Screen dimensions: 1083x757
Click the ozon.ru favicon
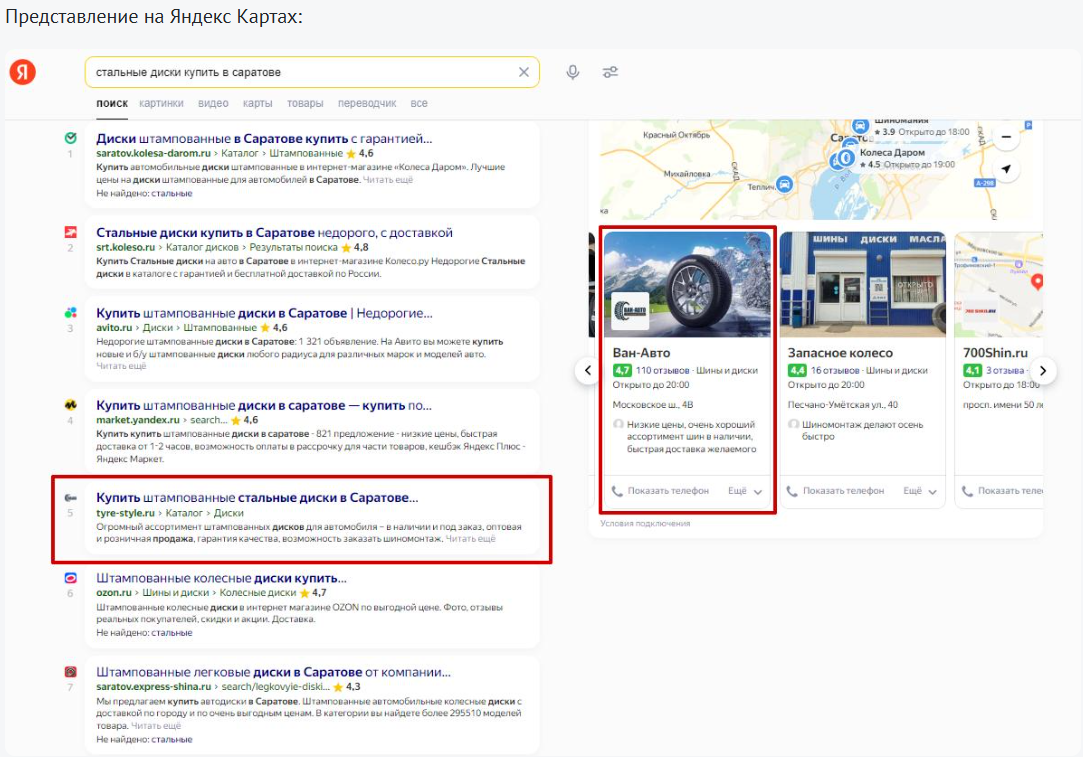tap(70, 578)
